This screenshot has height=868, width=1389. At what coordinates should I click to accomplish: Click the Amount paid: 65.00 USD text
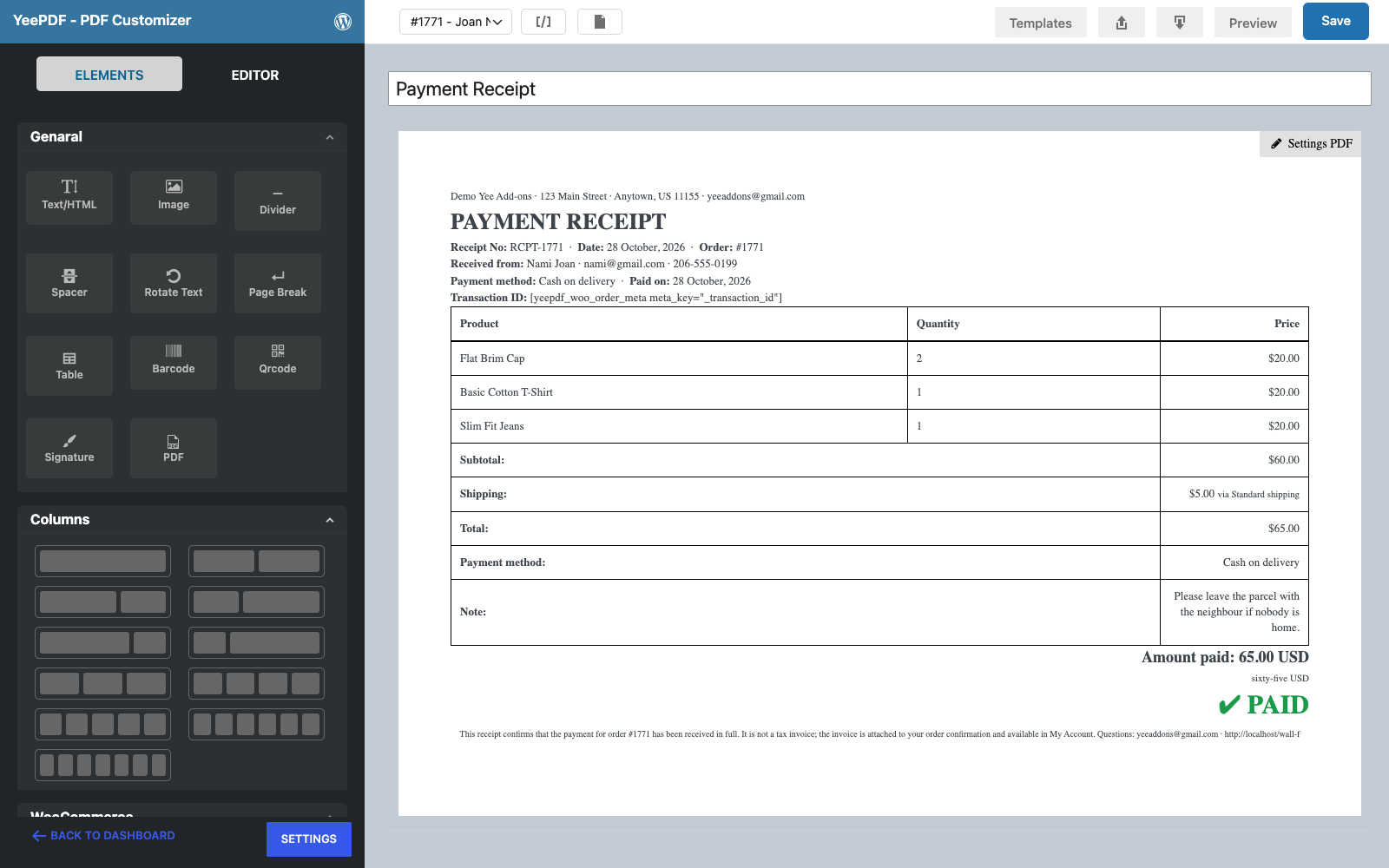1225,657
